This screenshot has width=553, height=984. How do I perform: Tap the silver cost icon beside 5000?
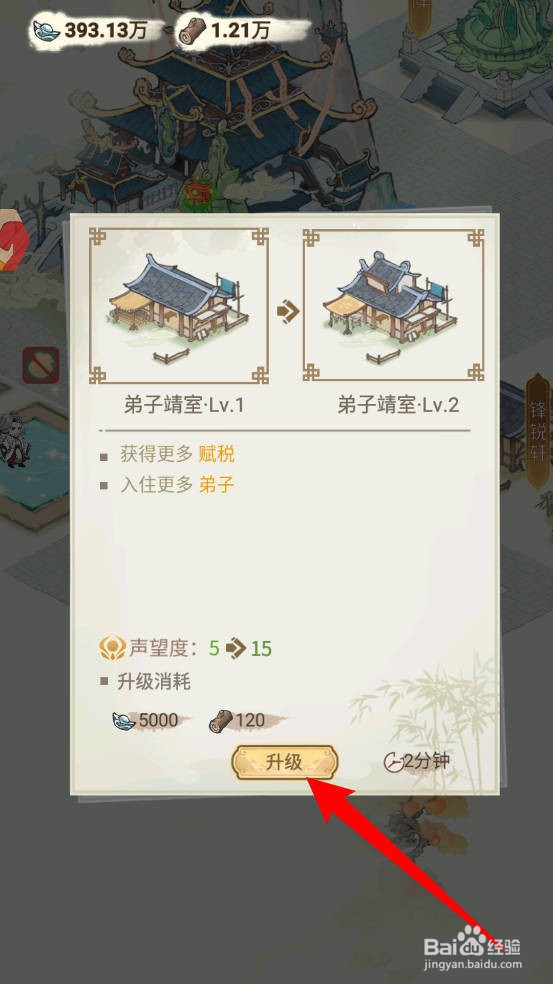(124, 720)
